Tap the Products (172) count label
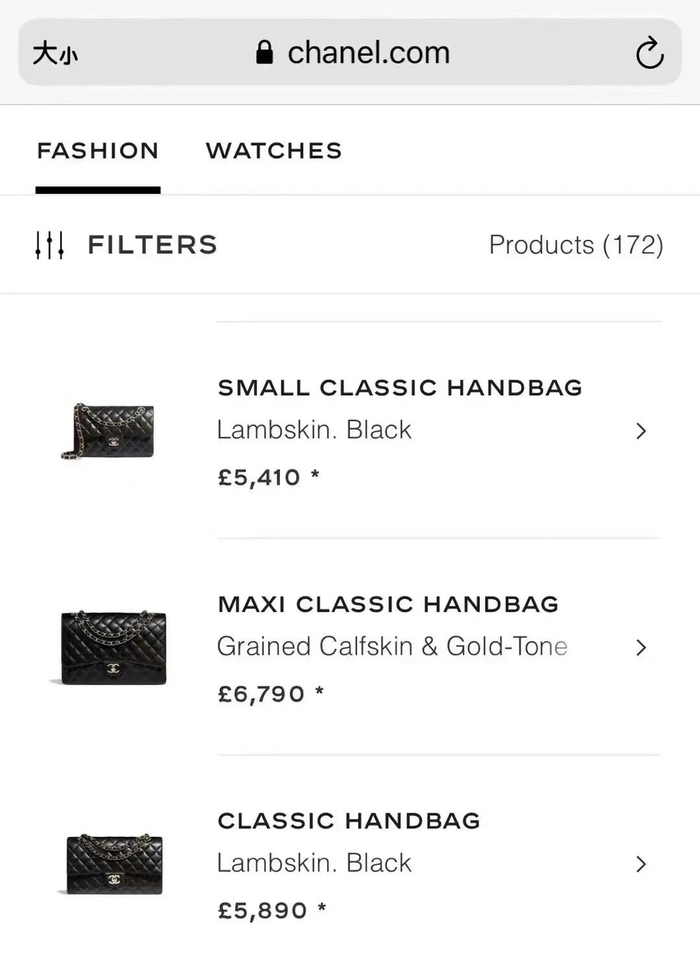Screen dimensions: 700x960 point(576,245)
